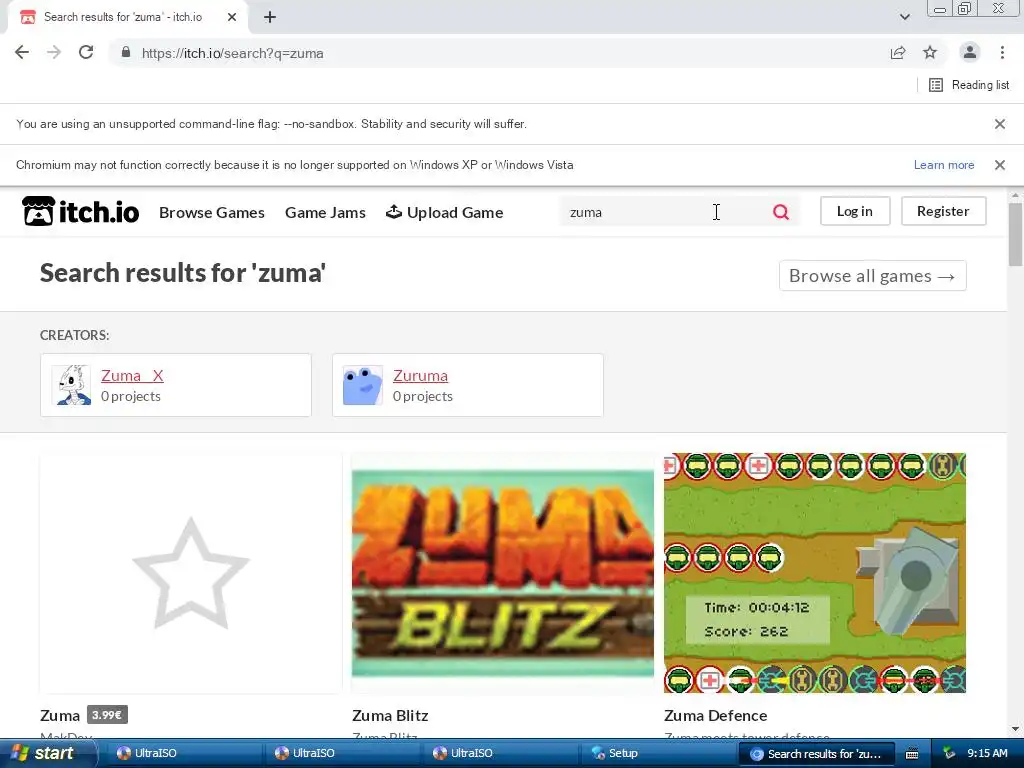Click Zuma_X creator avatar
This screenshot has width=1024, height=768.
coord(71,385)
